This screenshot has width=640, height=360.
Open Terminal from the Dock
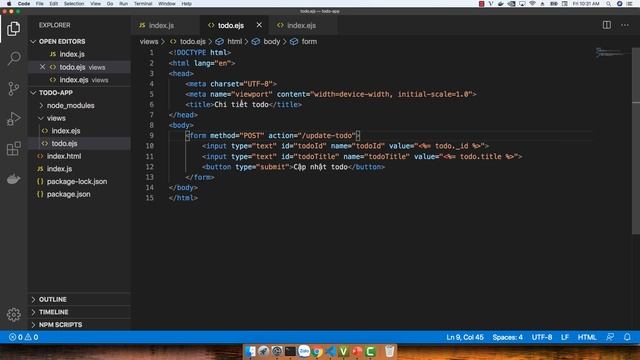point(290,351)
